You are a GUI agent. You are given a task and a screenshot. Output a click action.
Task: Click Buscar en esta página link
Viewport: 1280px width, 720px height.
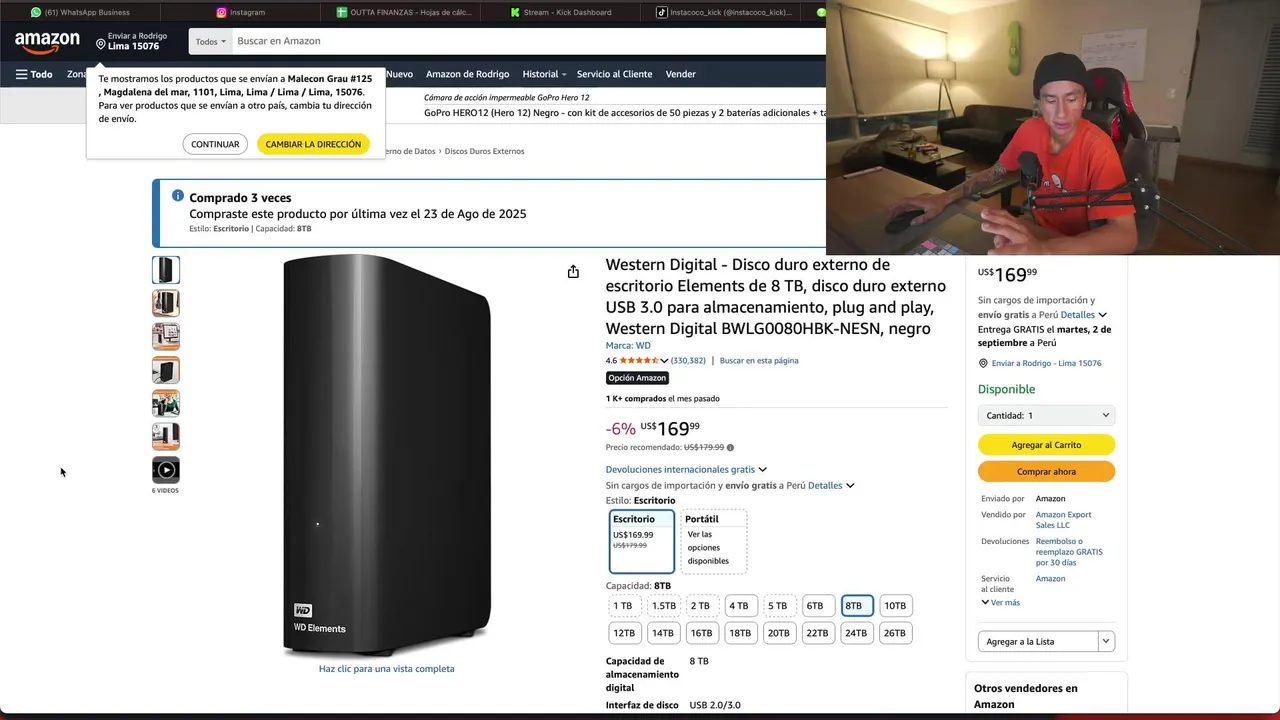click(759, 361)
